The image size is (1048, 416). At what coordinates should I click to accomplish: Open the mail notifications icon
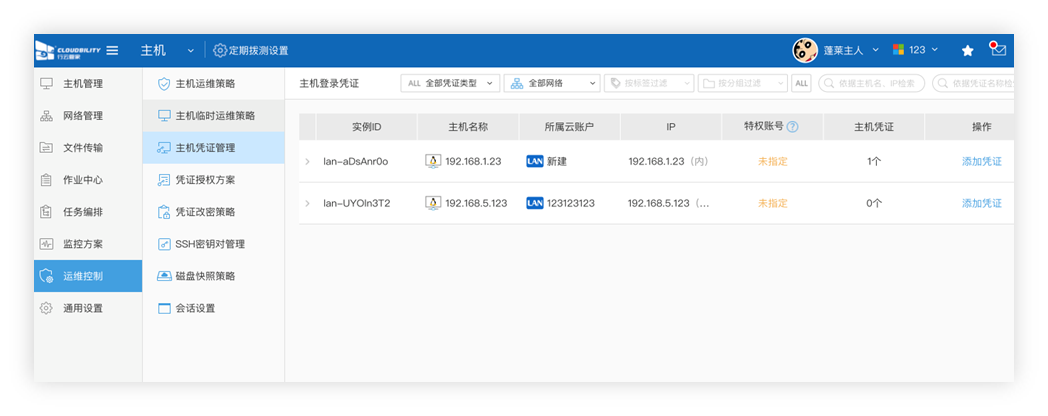pos(997,49)
